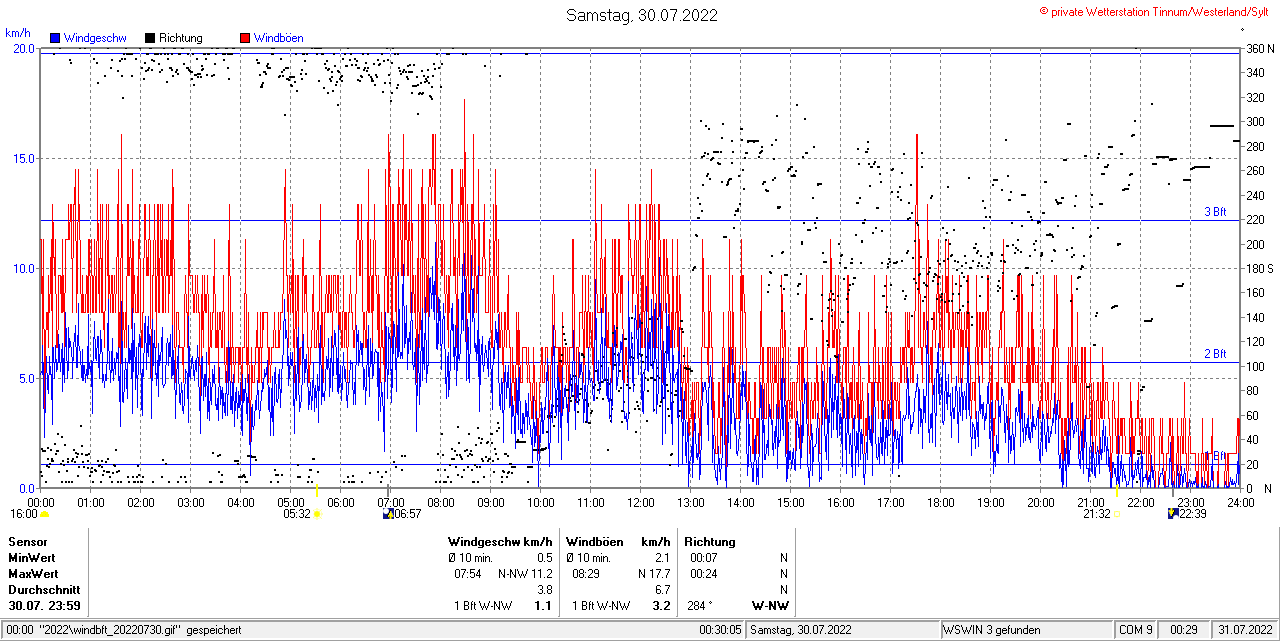Click the 07:54 max wind speed time
This screenshot has width=1280, height=641.
[469, 574]
